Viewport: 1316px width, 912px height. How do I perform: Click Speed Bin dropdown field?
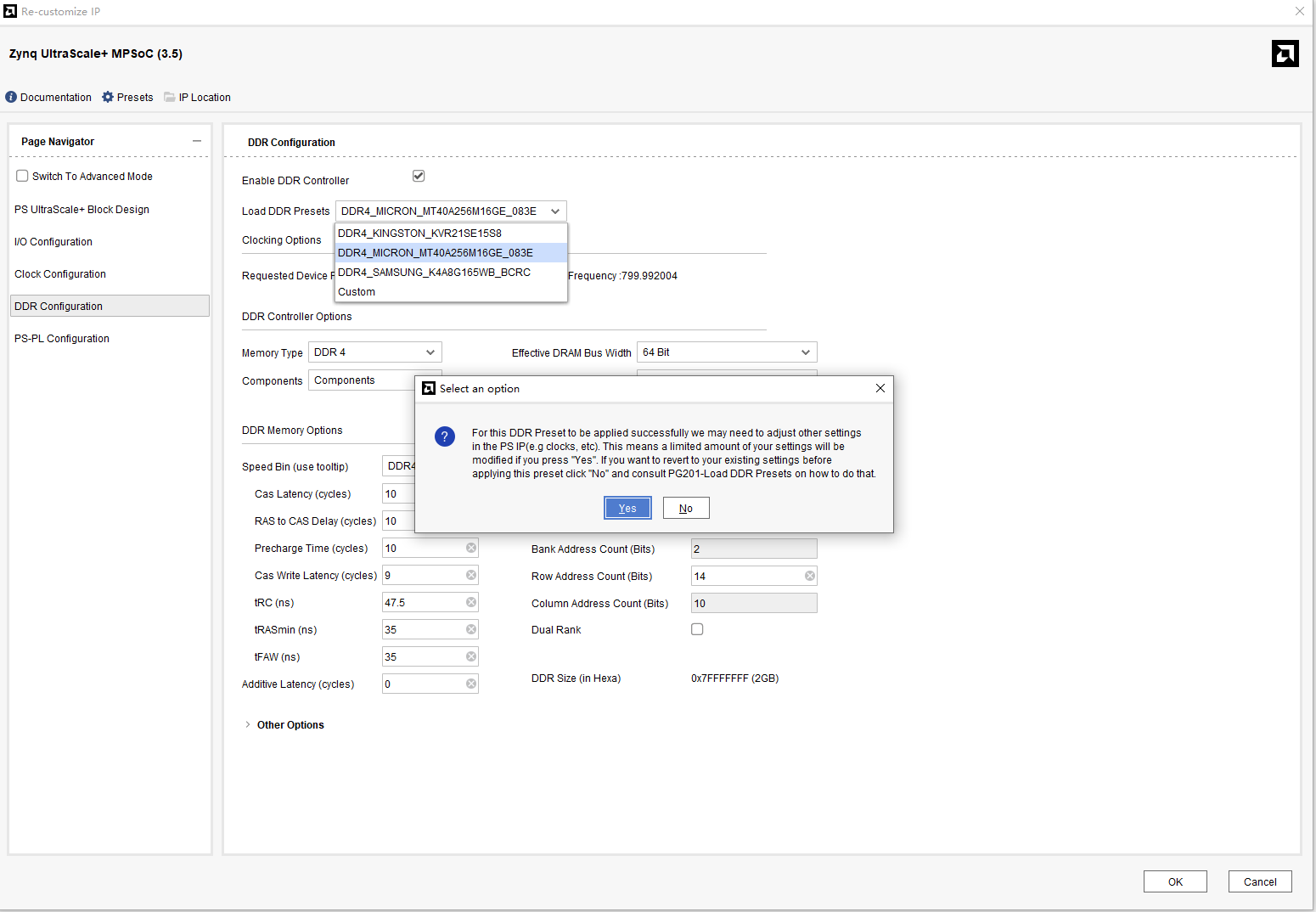point(398,465)
